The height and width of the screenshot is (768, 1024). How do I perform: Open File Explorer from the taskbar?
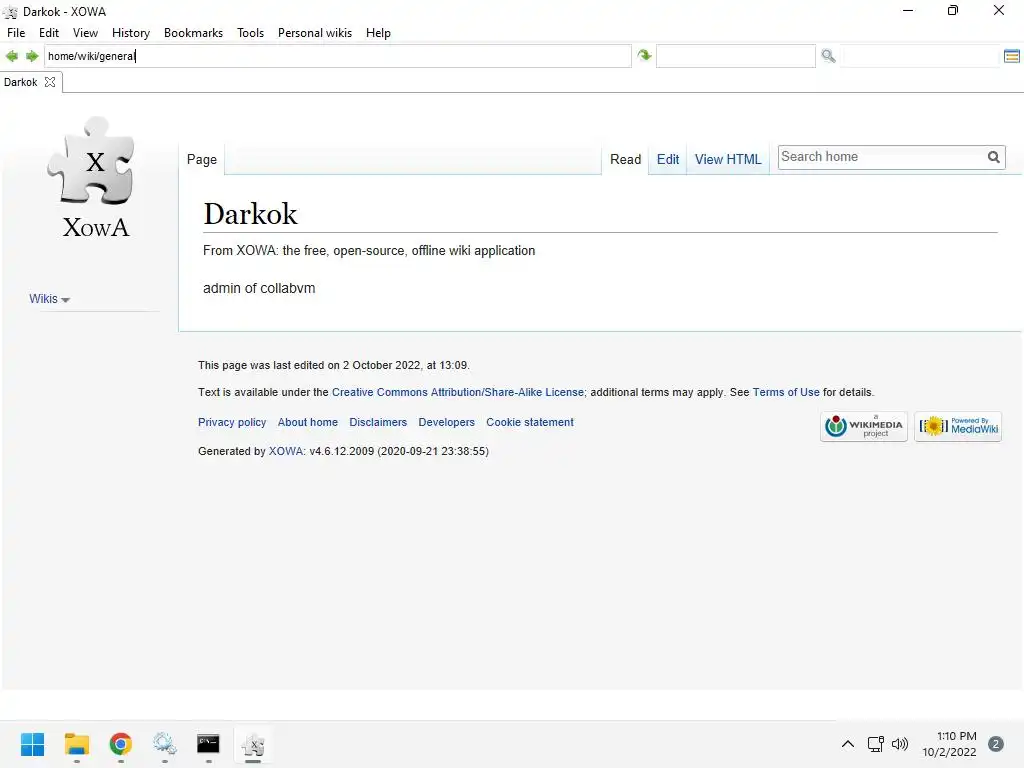[76, 744]
